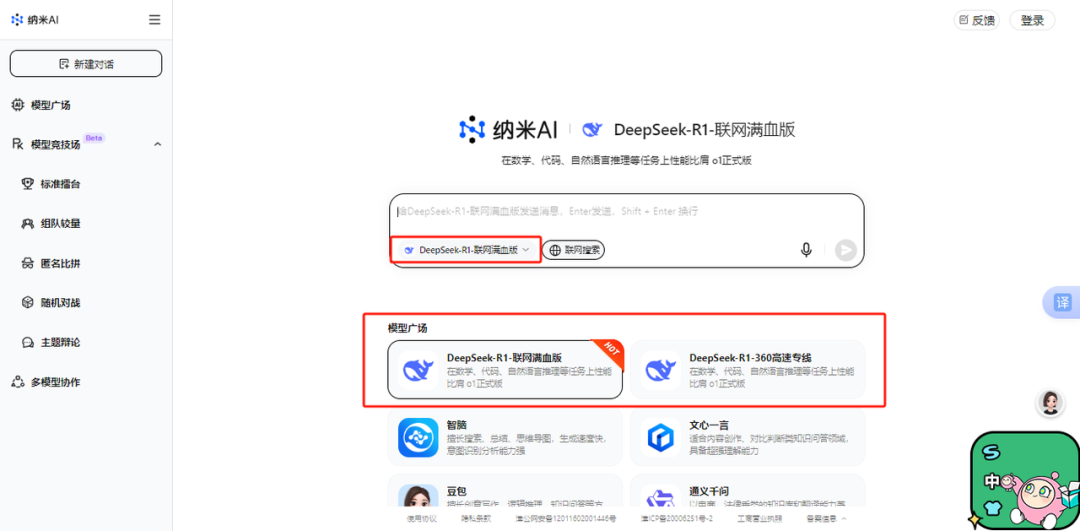This screenshot has height=531, width=1080.
Task: Click the 智脑 blue app icon
Action: coord(418,437)
